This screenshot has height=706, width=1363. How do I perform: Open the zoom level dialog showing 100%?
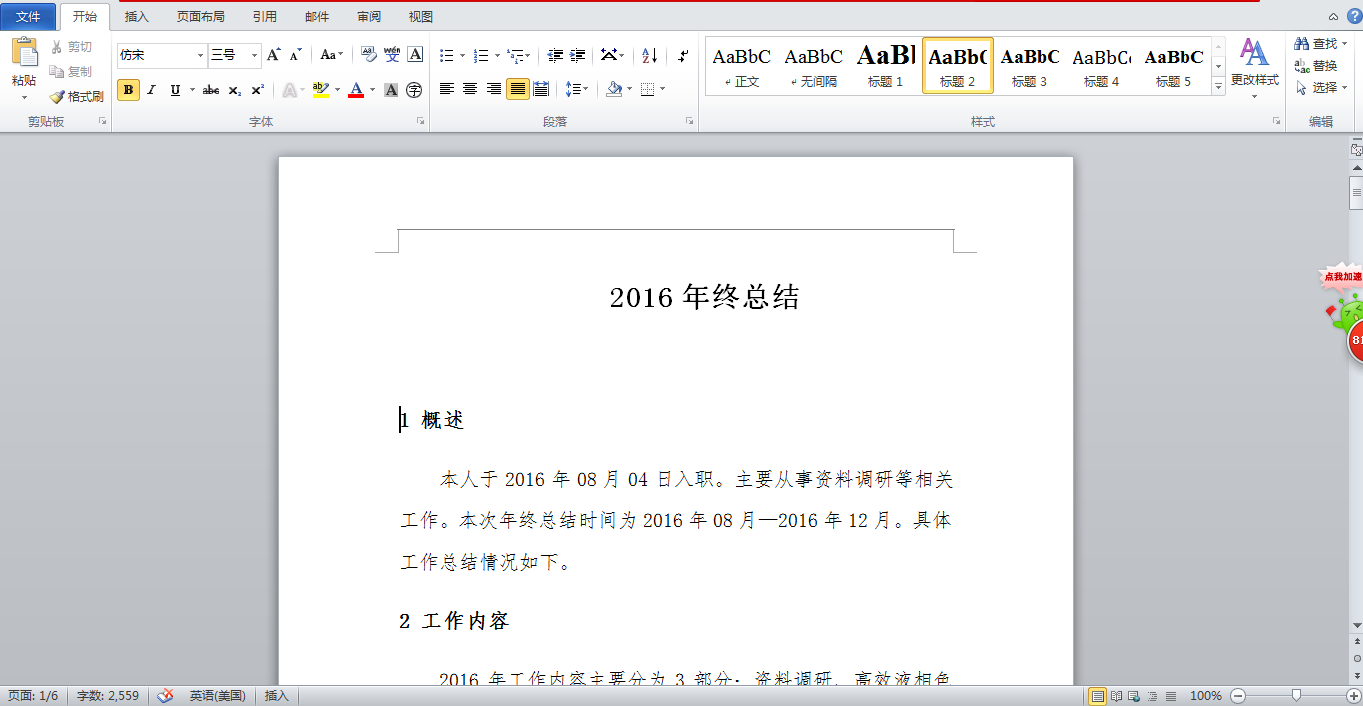1206,695
